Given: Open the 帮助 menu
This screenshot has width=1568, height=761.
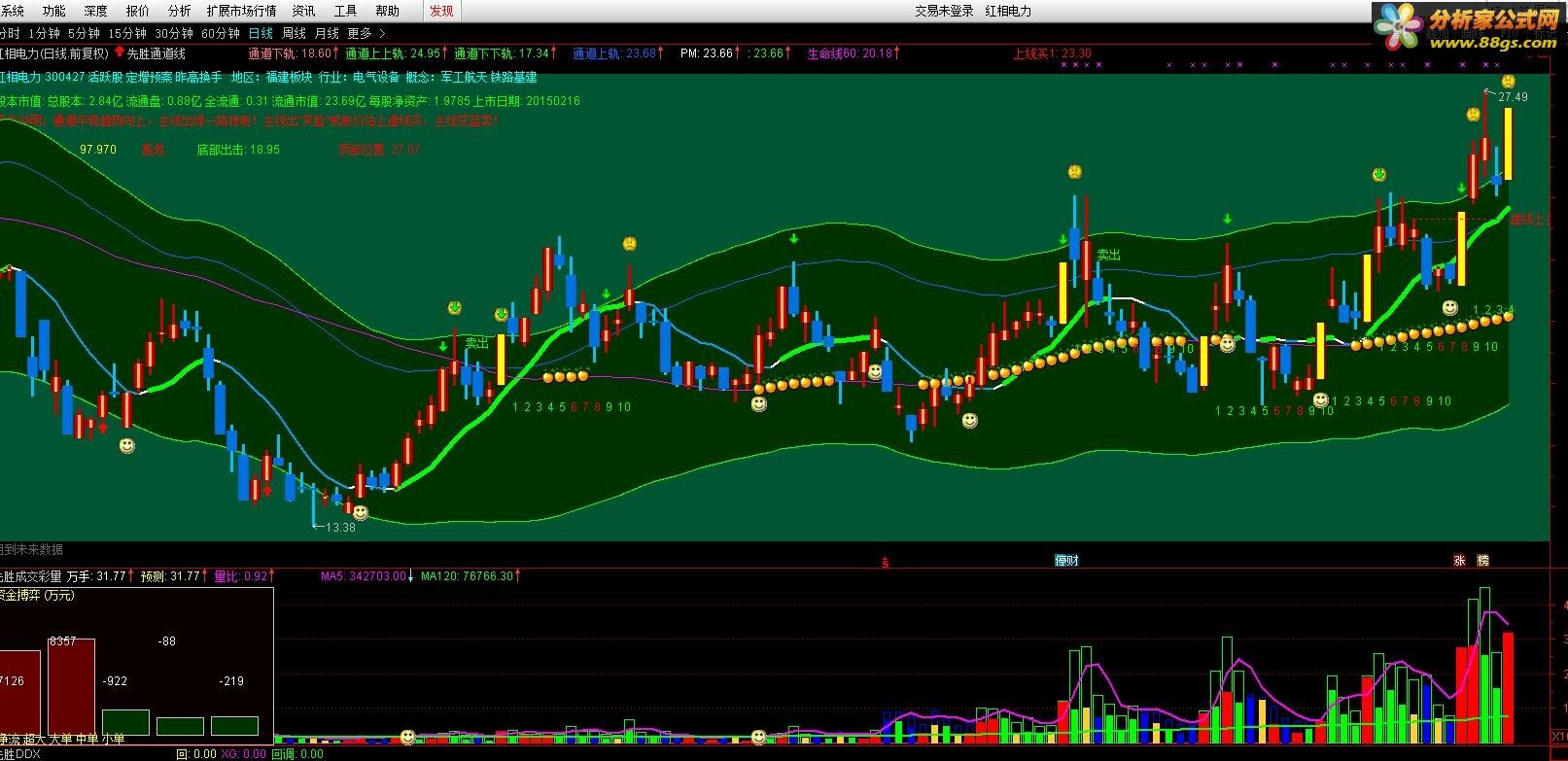Looking at the screenshot, I should (x=387, y=11).
